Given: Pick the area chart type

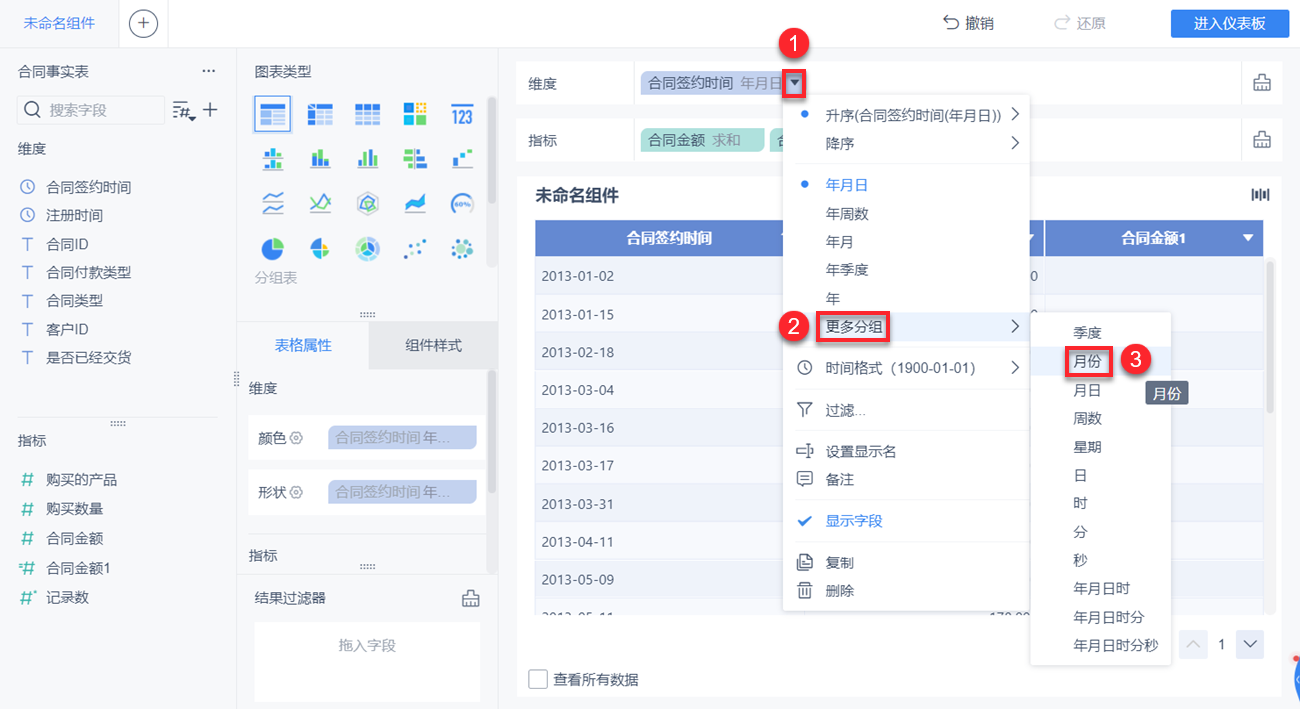Looking at the screenshot, I should click(x=415, y=203).
